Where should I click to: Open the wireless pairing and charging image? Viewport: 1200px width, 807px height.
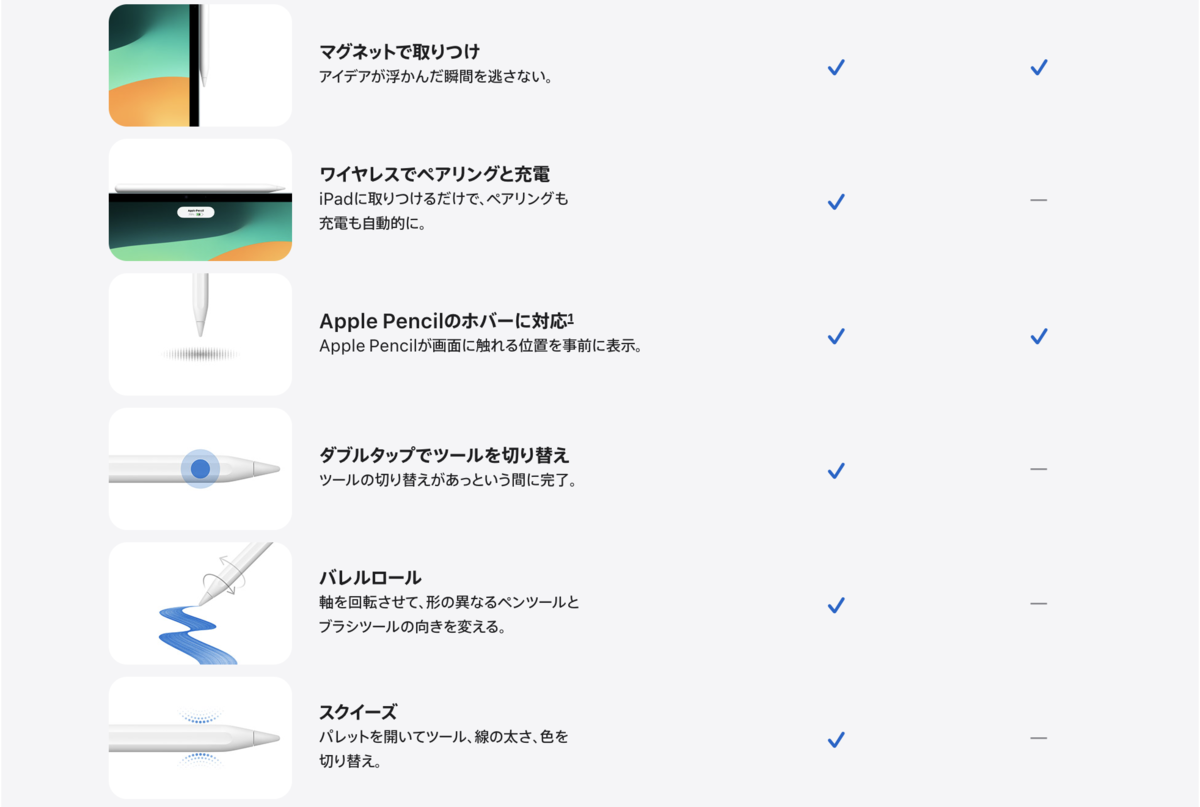tap(200, 200)
